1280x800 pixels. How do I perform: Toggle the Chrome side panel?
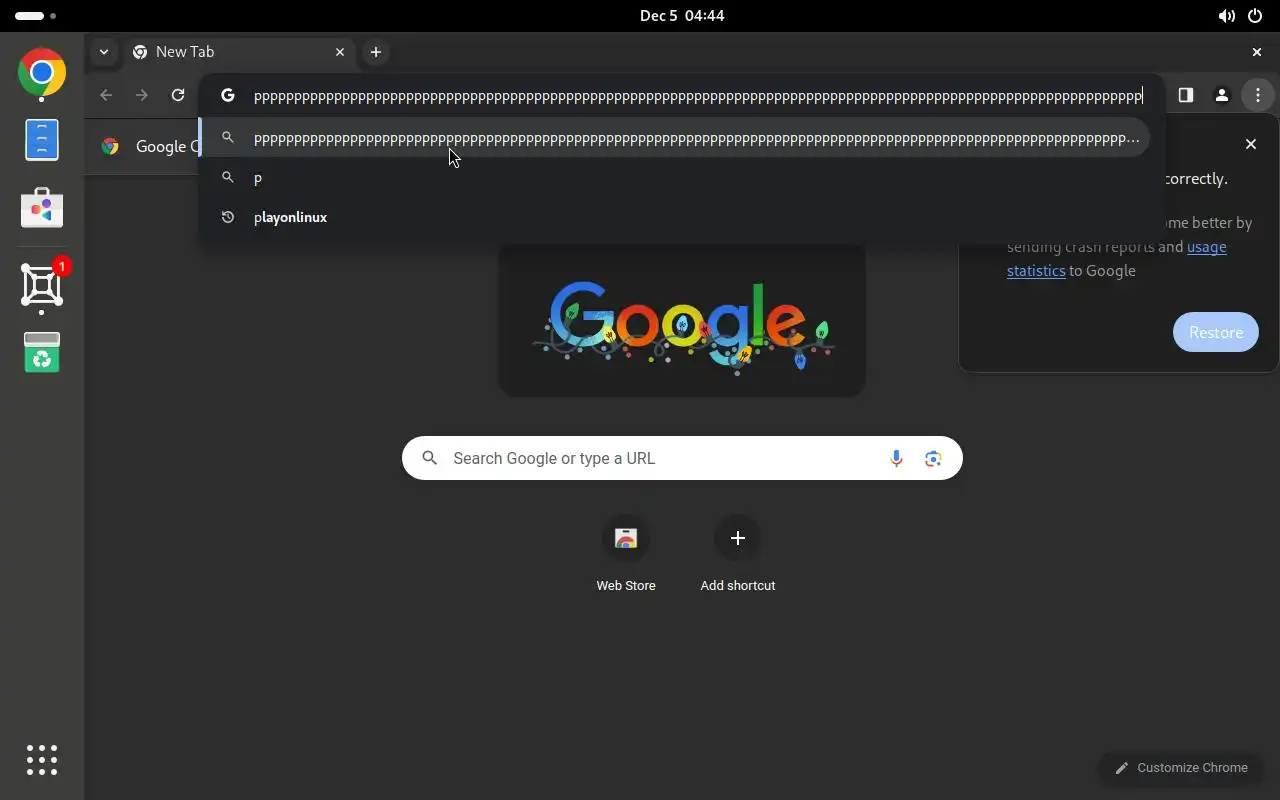(1185, 95)
